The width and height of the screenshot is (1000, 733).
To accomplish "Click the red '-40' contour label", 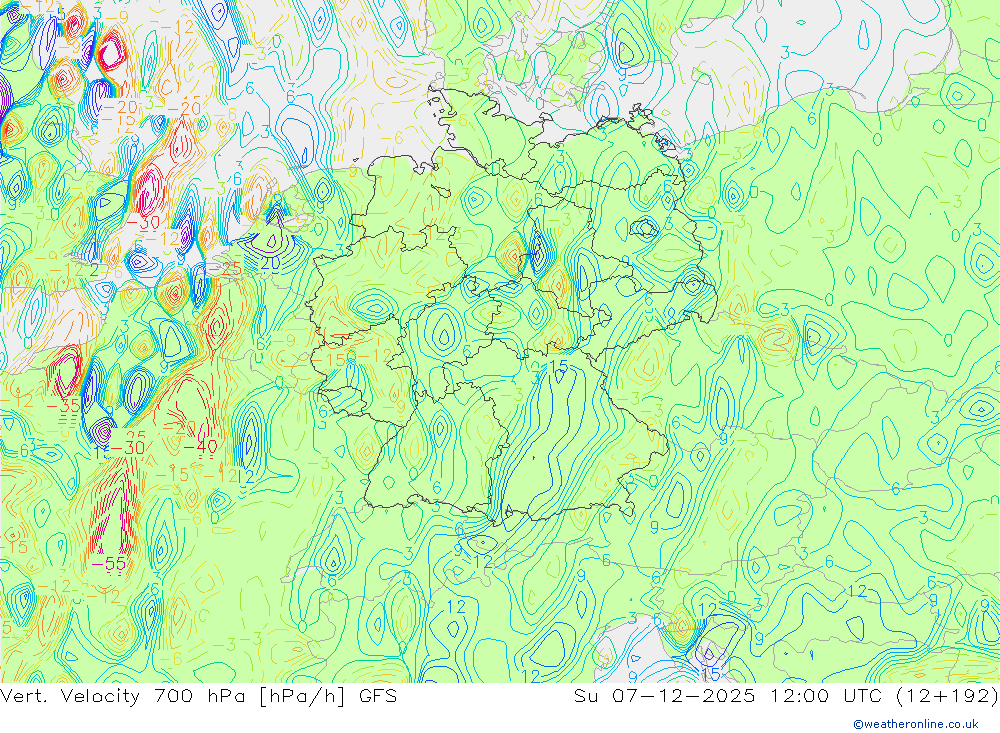I will point(201,447).
